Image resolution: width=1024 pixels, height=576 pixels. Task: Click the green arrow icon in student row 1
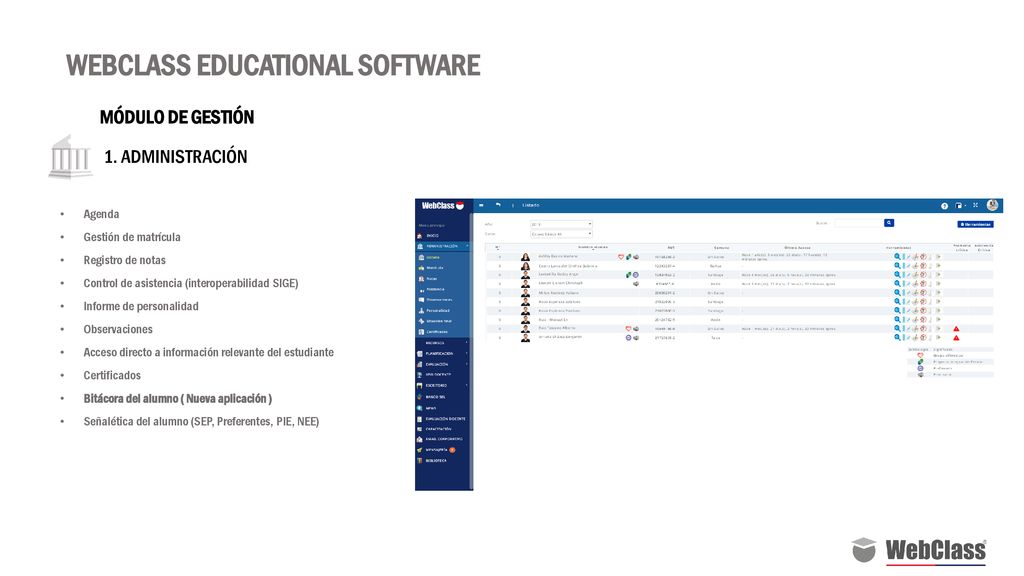[938, 257]
